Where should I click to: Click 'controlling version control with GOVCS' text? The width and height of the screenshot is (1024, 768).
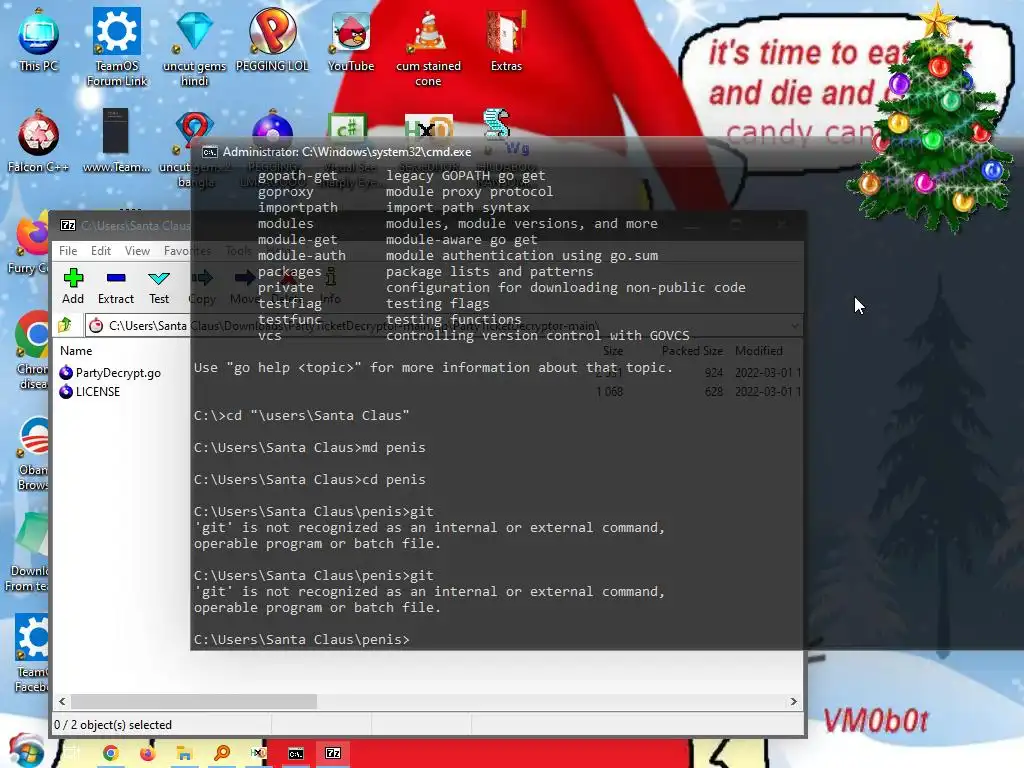tap(537, 336)
